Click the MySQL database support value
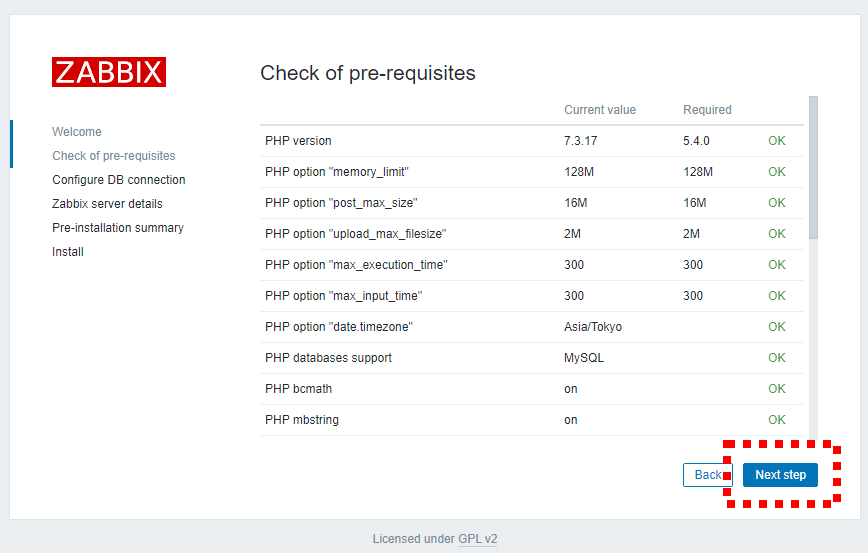 (583, 358)
